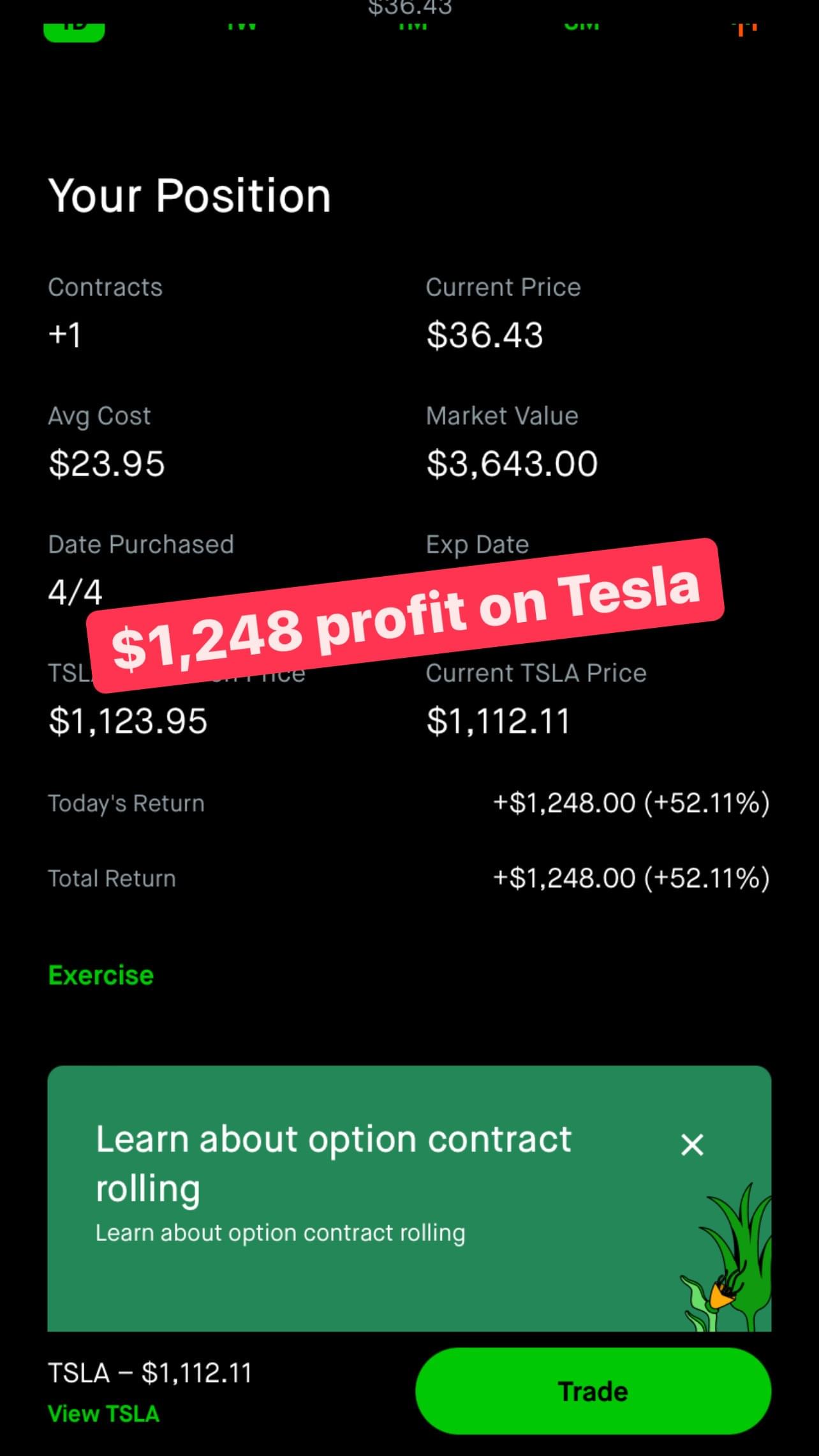The width and height of the screenshot is (819, 1456).
Task: Tap the $3,643.00 Market Value figure
Action: (x=512, y=464)
